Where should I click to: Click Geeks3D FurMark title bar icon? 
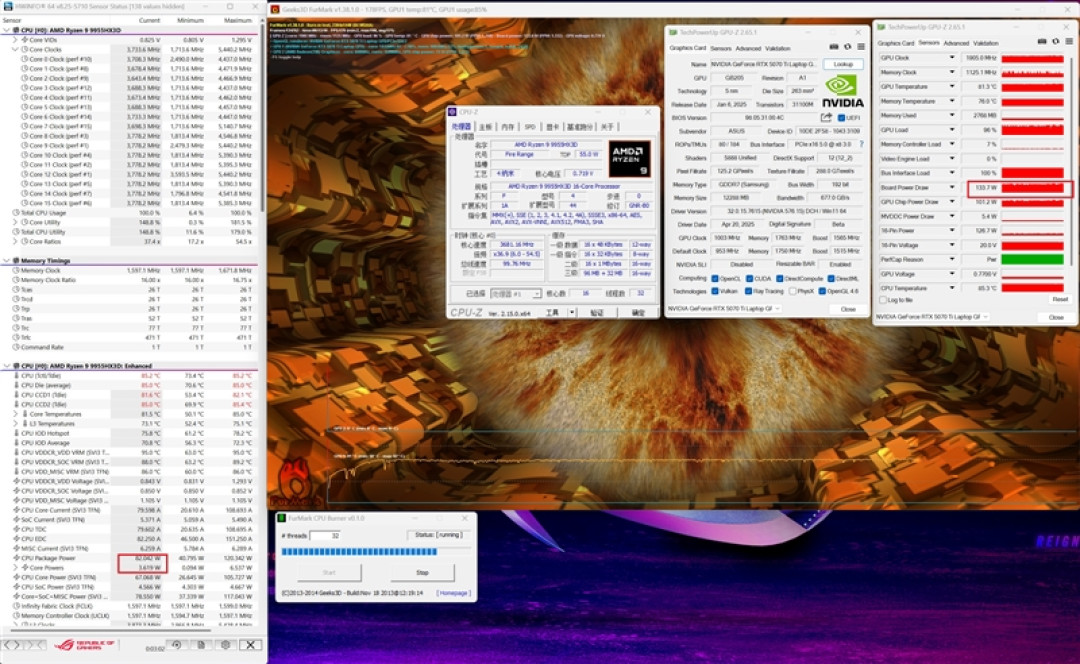[275, 9]
